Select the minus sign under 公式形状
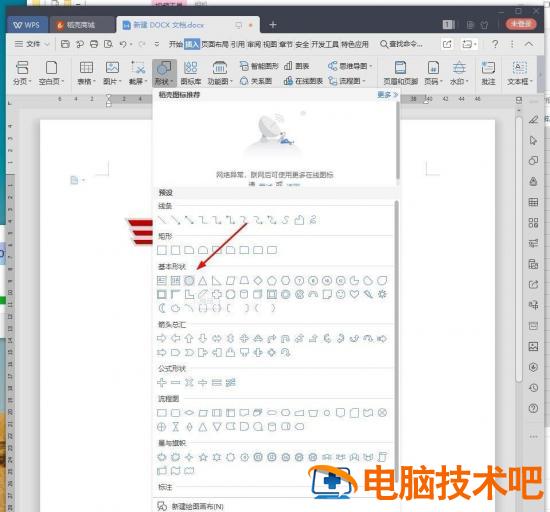The image size is (550, 512). 175,383
